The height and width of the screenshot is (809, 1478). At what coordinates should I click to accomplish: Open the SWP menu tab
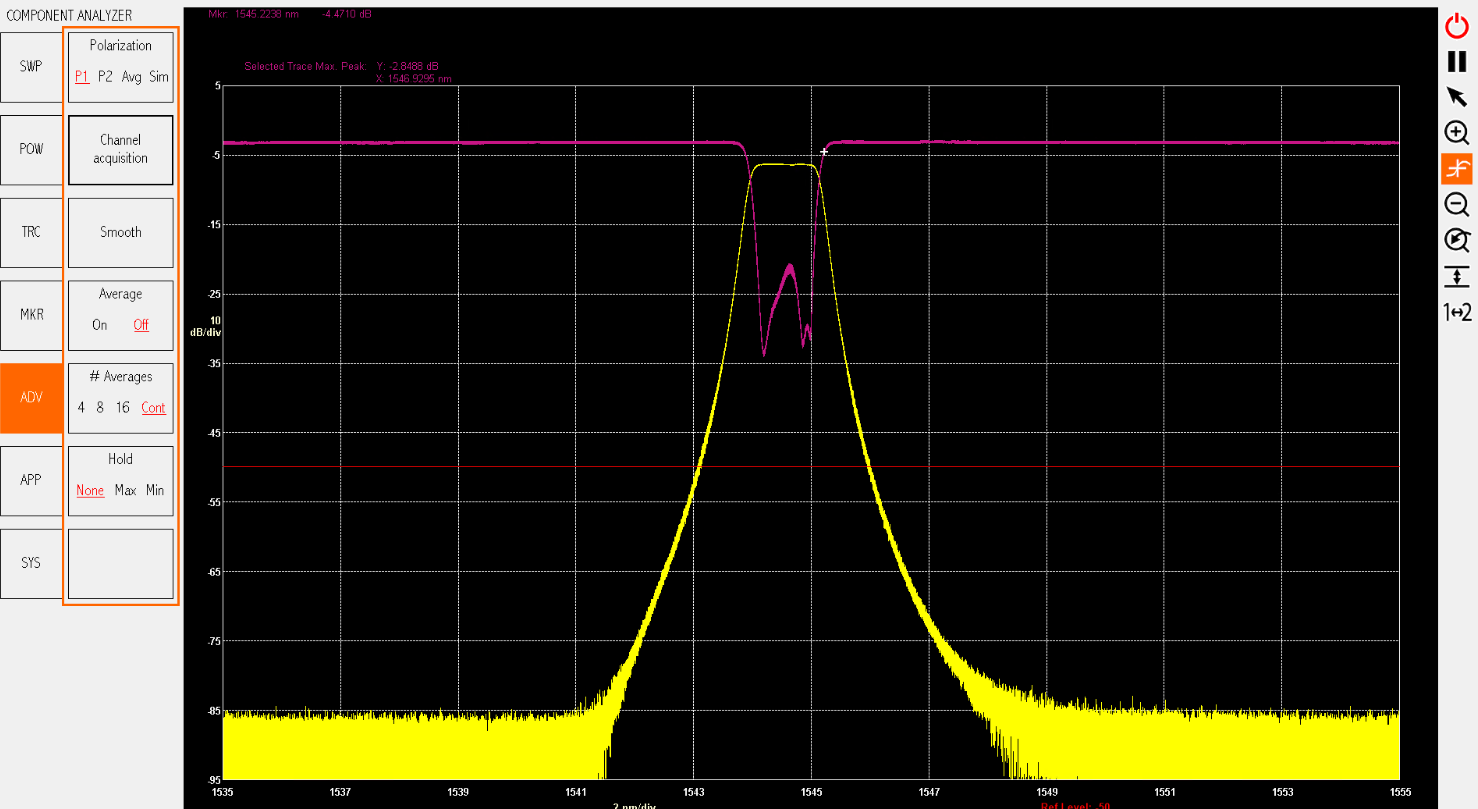coord(31,67)
